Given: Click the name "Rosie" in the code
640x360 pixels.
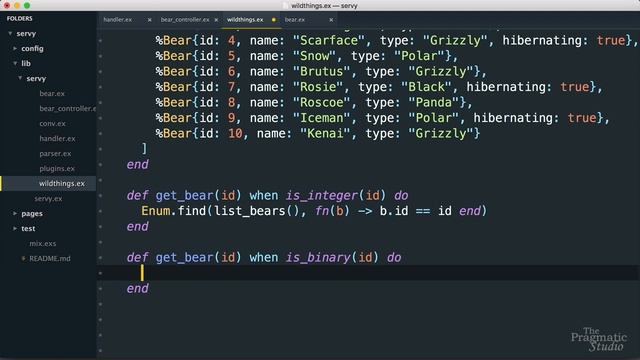Looking at the screenshot, I should 318,87.
